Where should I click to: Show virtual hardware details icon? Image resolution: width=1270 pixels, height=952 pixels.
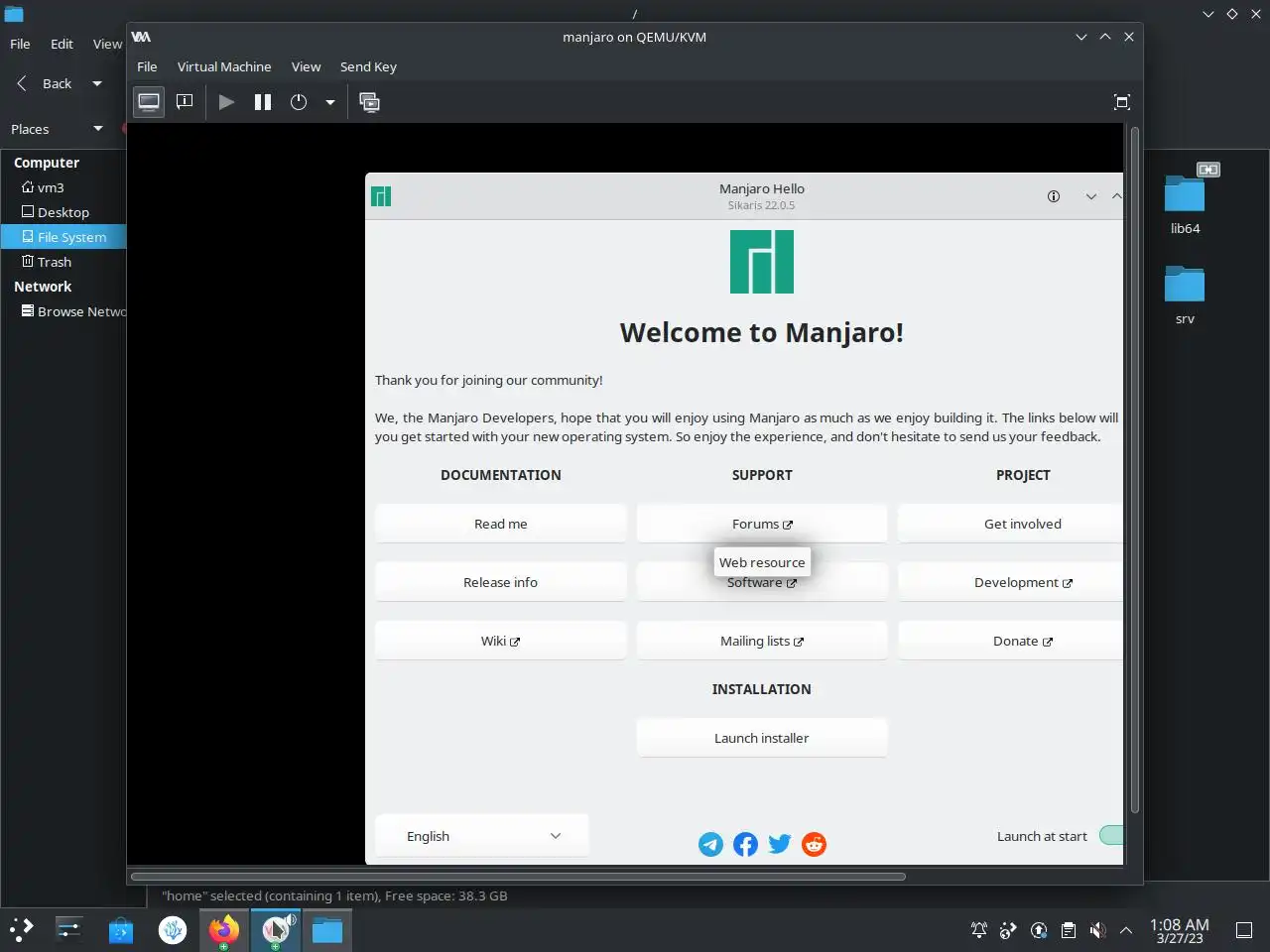(x=185, y=102)
